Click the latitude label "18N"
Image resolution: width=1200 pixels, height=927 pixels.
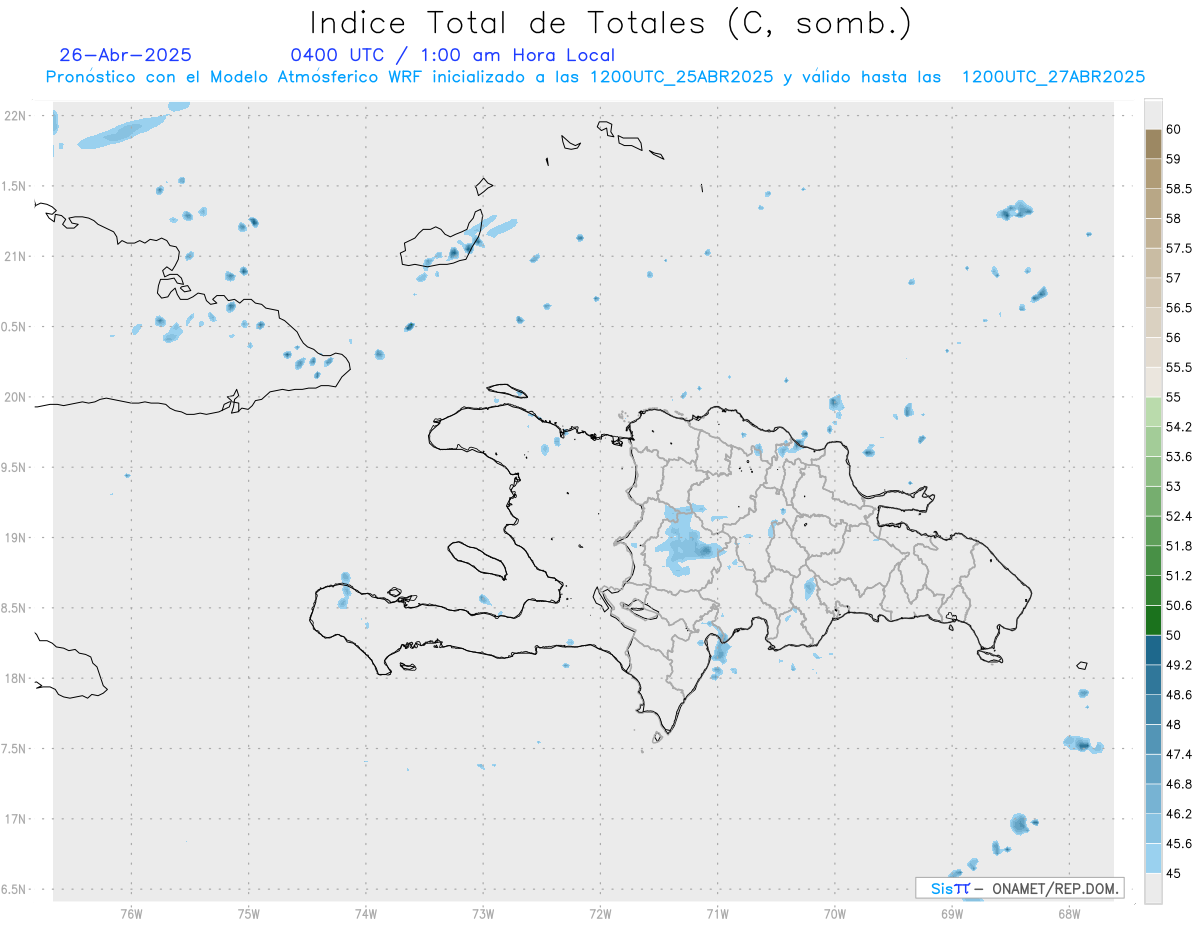tap(16, 678)
